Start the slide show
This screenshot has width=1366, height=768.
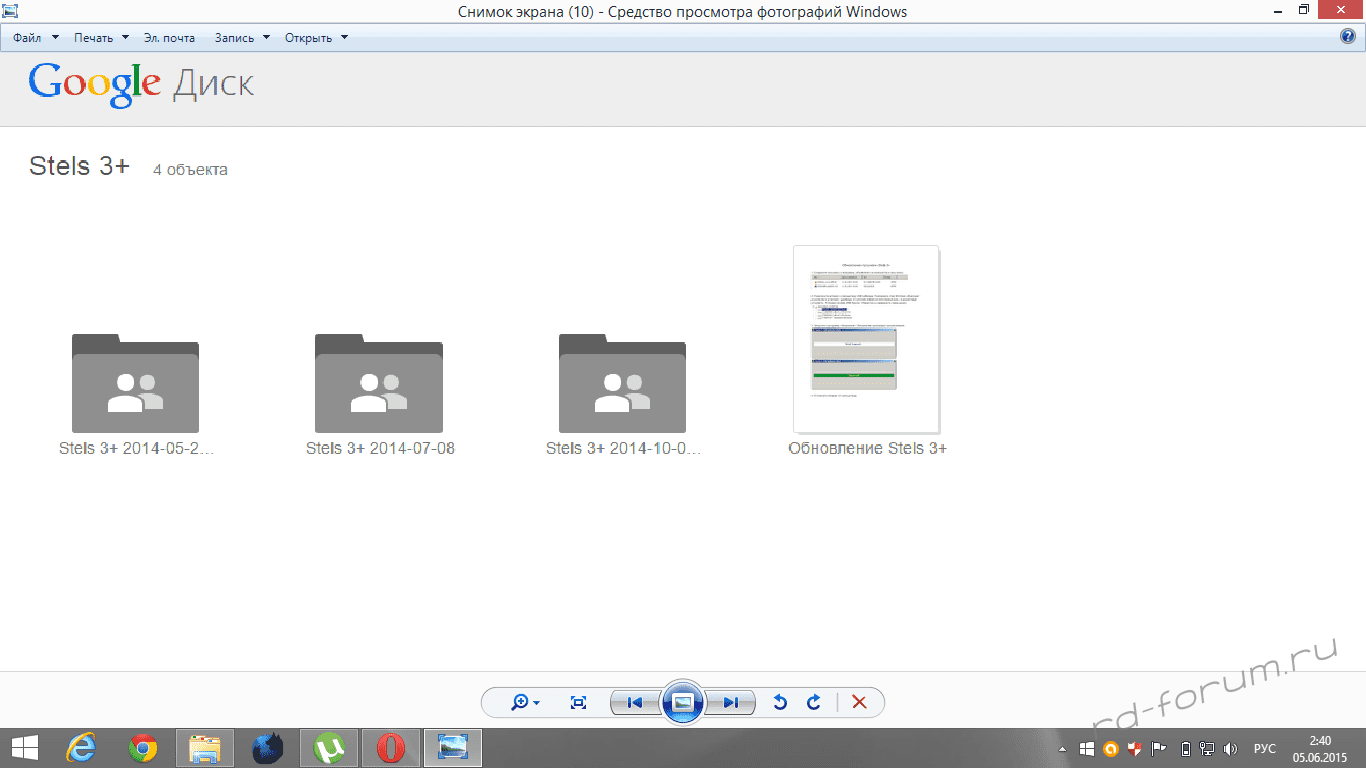[683, 703]
